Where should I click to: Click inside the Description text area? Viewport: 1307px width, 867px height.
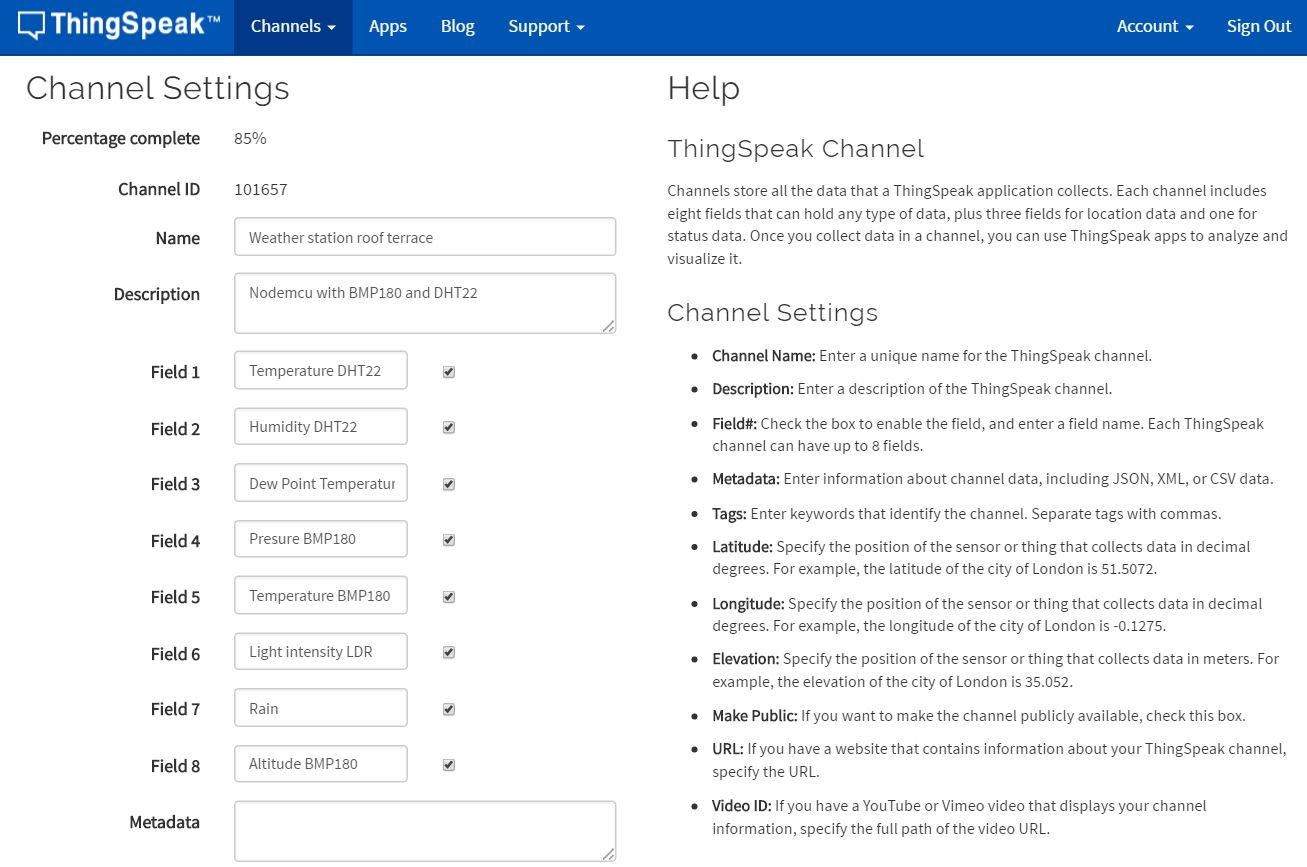tap(425, 303)
